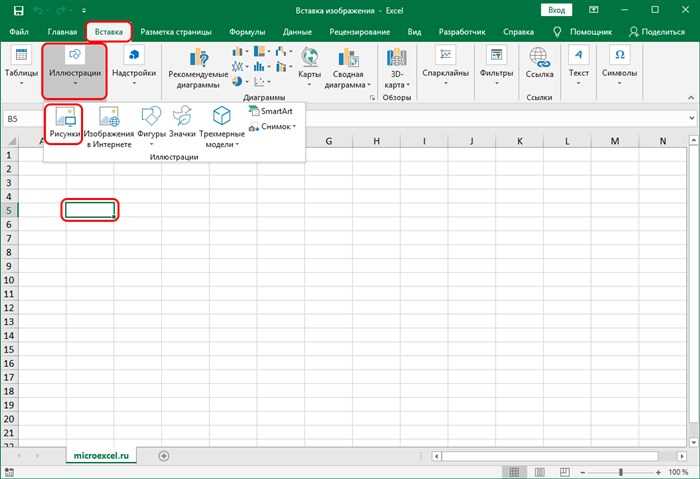Open the Формулы ribbon tab
Screen dimensions: 700x479
[x=247, y=32]
